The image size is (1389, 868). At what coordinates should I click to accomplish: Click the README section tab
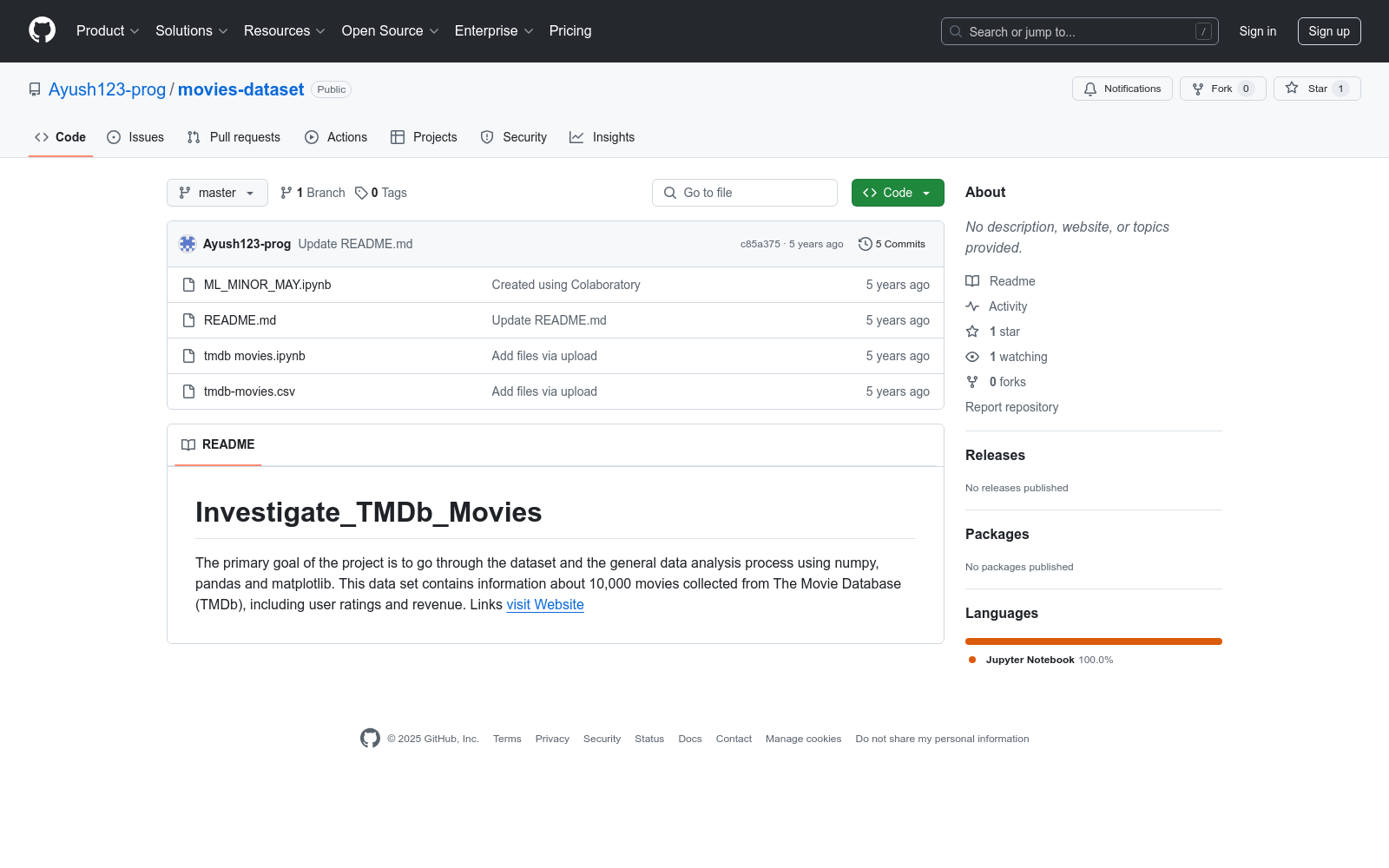click(218, 444)
